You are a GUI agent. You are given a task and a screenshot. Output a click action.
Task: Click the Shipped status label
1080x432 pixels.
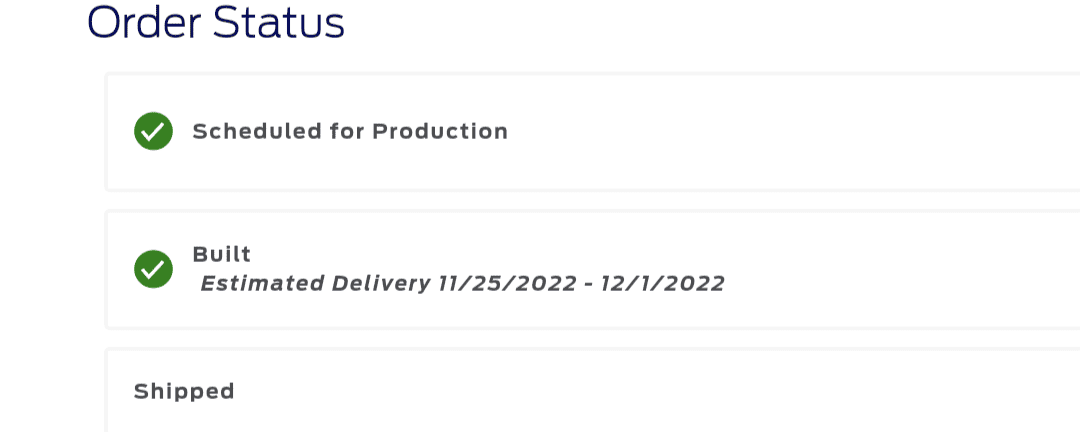[x=184, y=391]
